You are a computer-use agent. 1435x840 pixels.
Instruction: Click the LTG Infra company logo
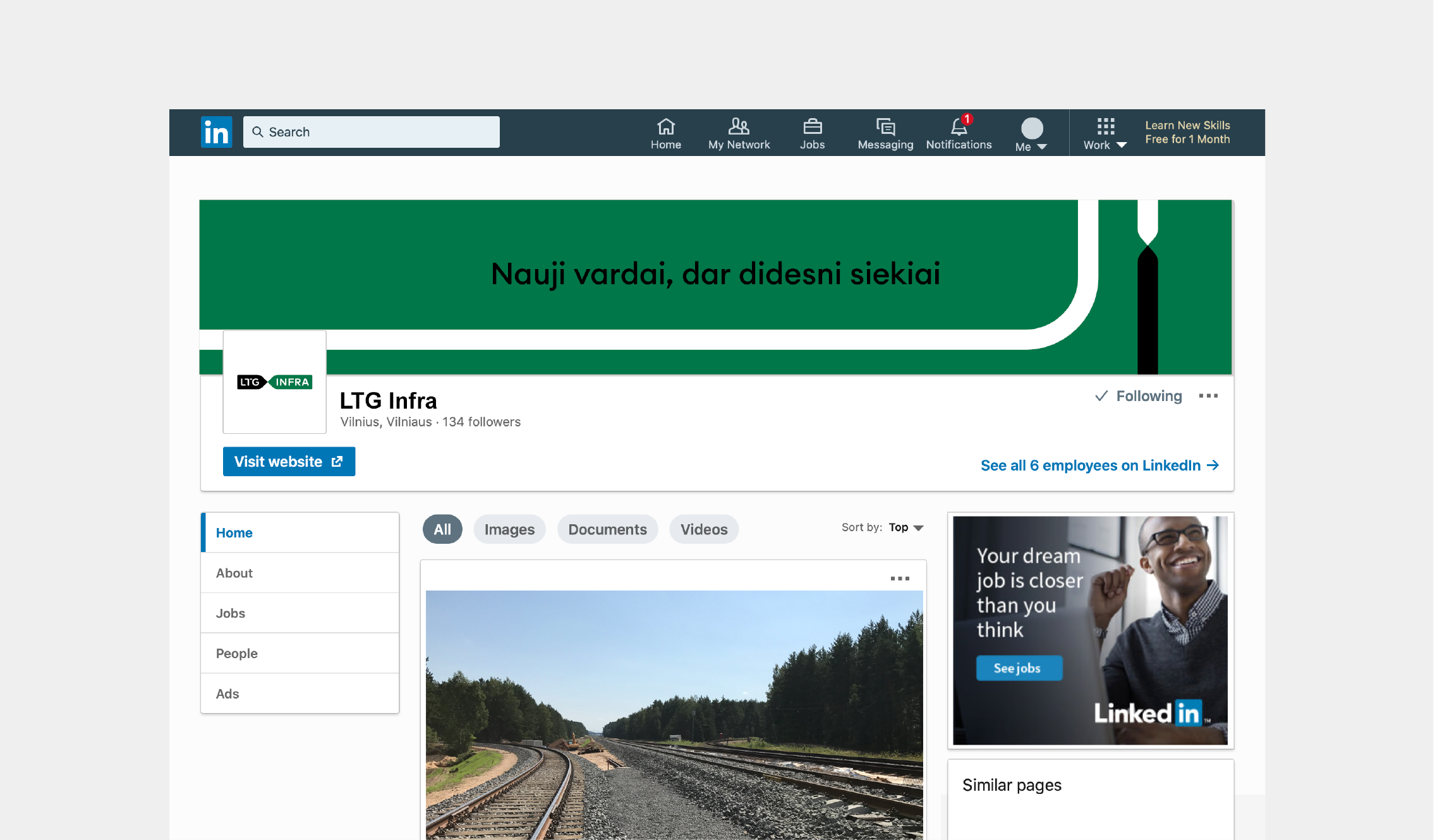275,382
